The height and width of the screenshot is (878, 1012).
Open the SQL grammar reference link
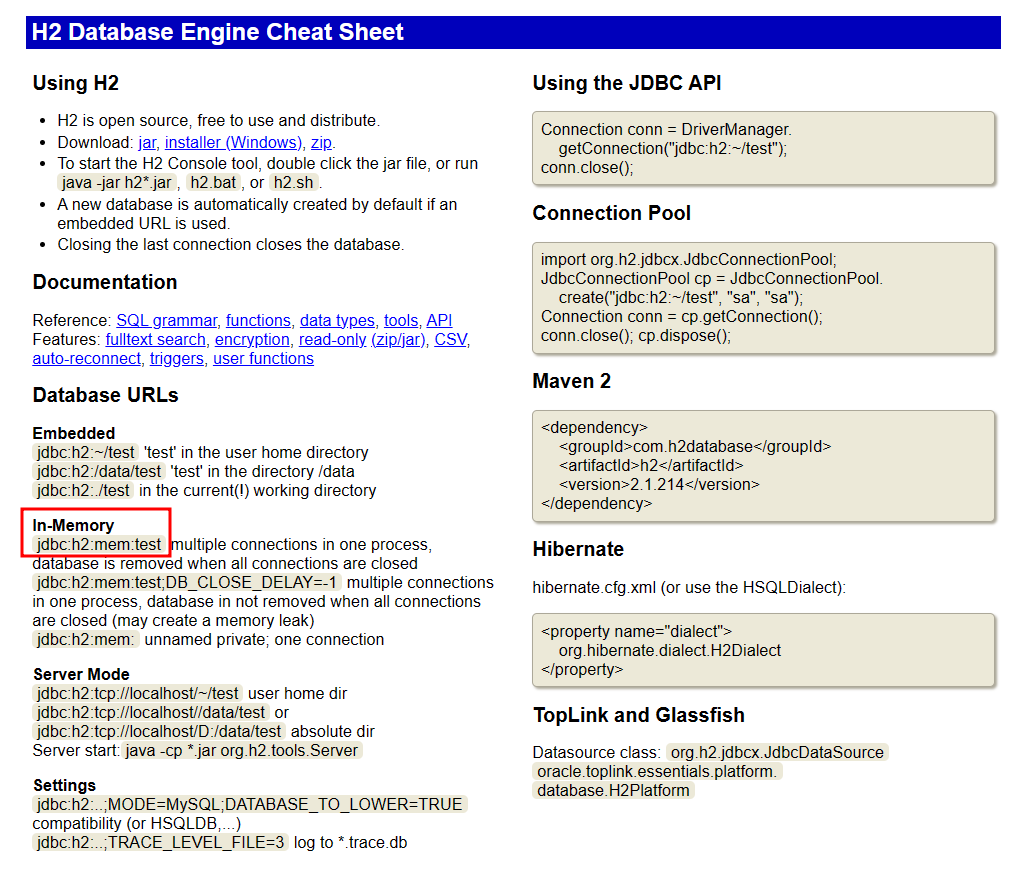click(x=167, y=320)
